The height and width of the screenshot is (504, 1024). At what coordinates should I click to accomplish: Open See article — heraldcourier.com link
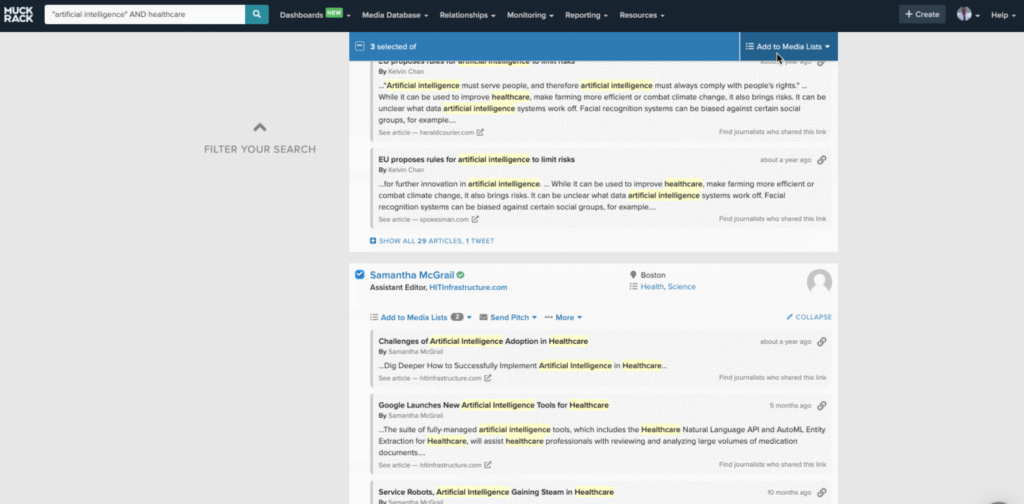click(426, 133)
